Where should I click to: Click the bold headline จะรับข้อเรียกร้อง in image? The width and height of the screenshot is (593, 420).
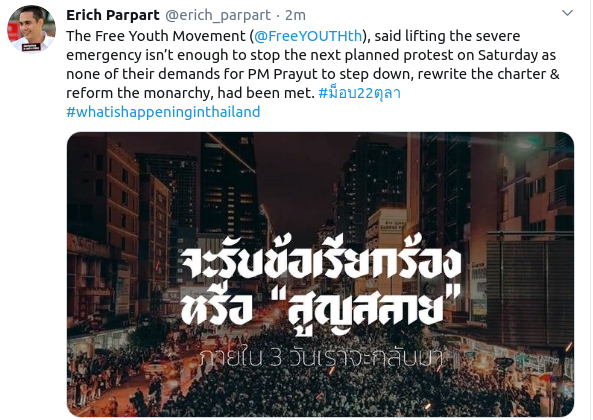(321, 261)
